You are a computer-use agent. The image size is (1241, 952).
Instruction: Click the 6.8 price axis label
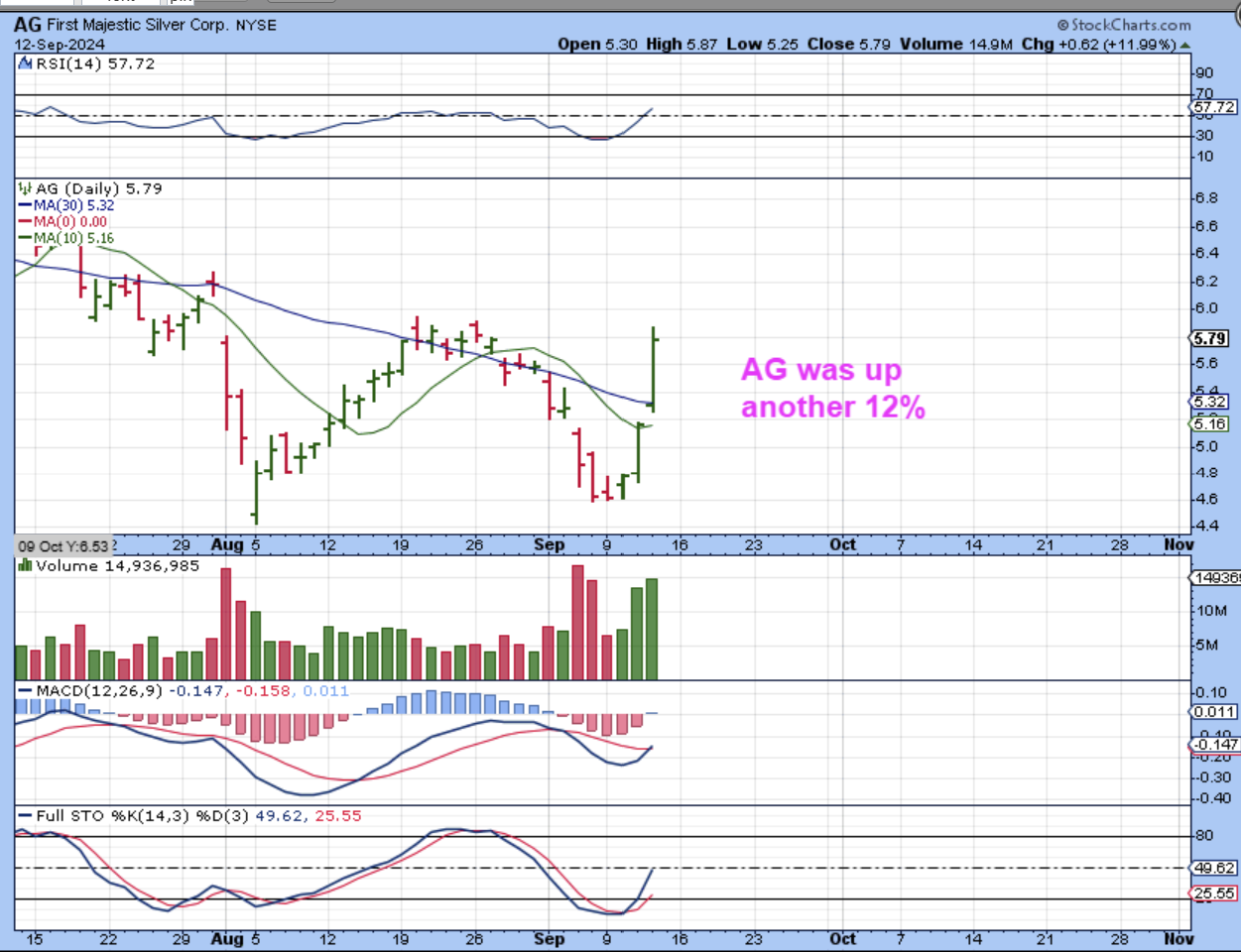click(1205, 198)
